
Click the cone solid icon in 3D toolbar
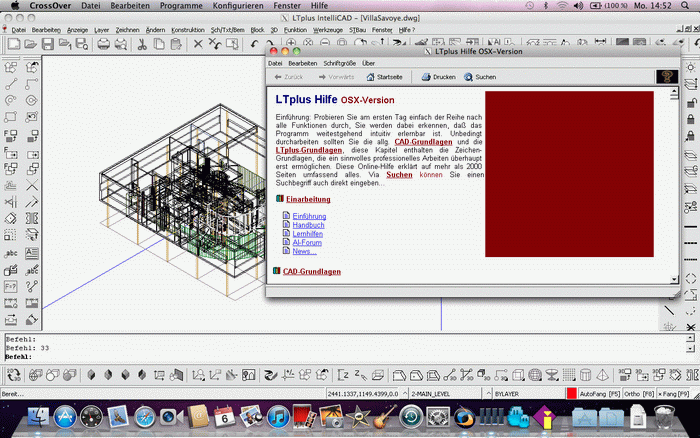[x=602, y=375]
